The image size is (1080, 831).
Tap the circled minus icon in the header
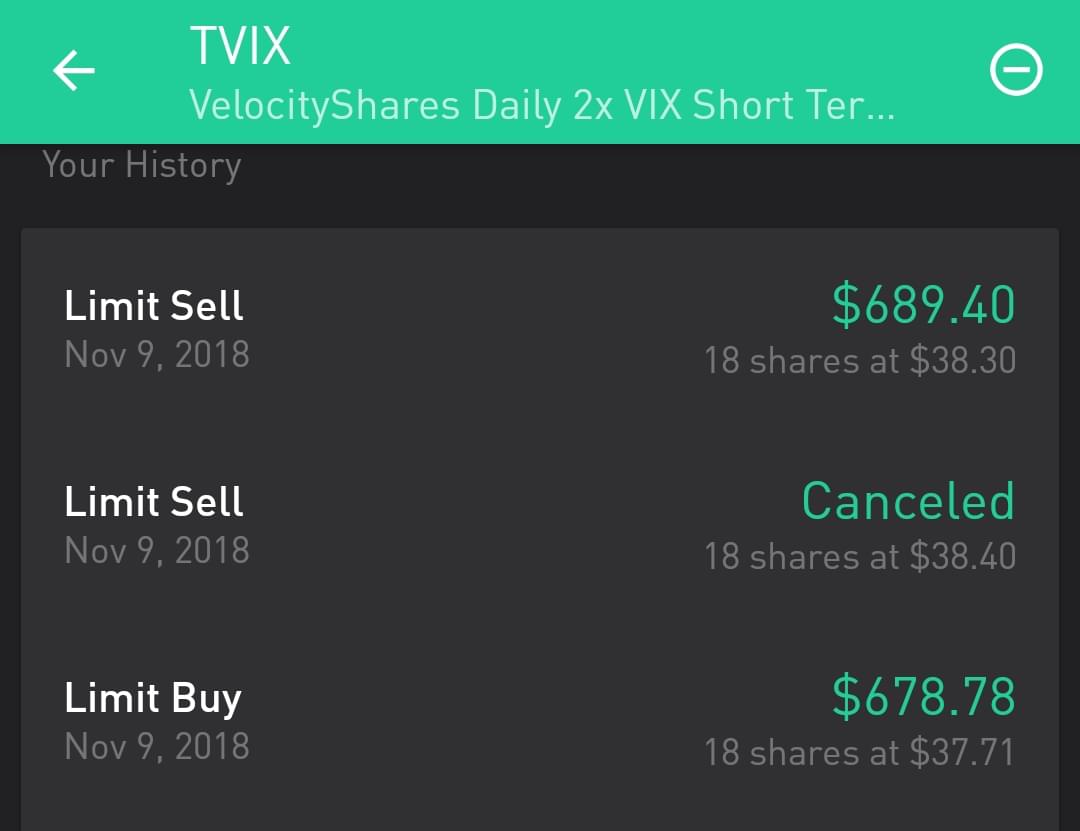pos(1015,71)
